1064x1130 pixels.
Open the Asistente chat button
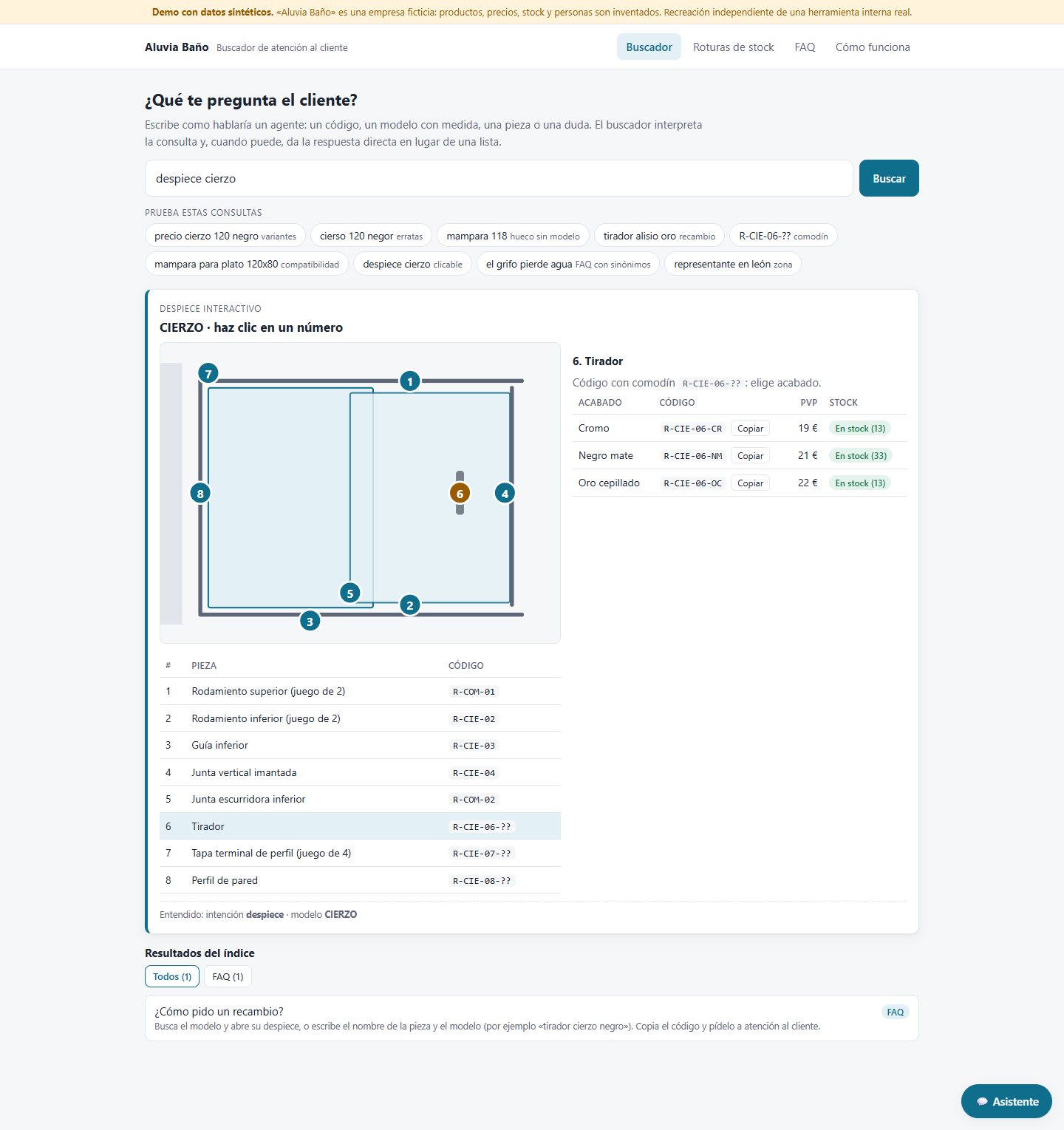pos(1006,1101)
